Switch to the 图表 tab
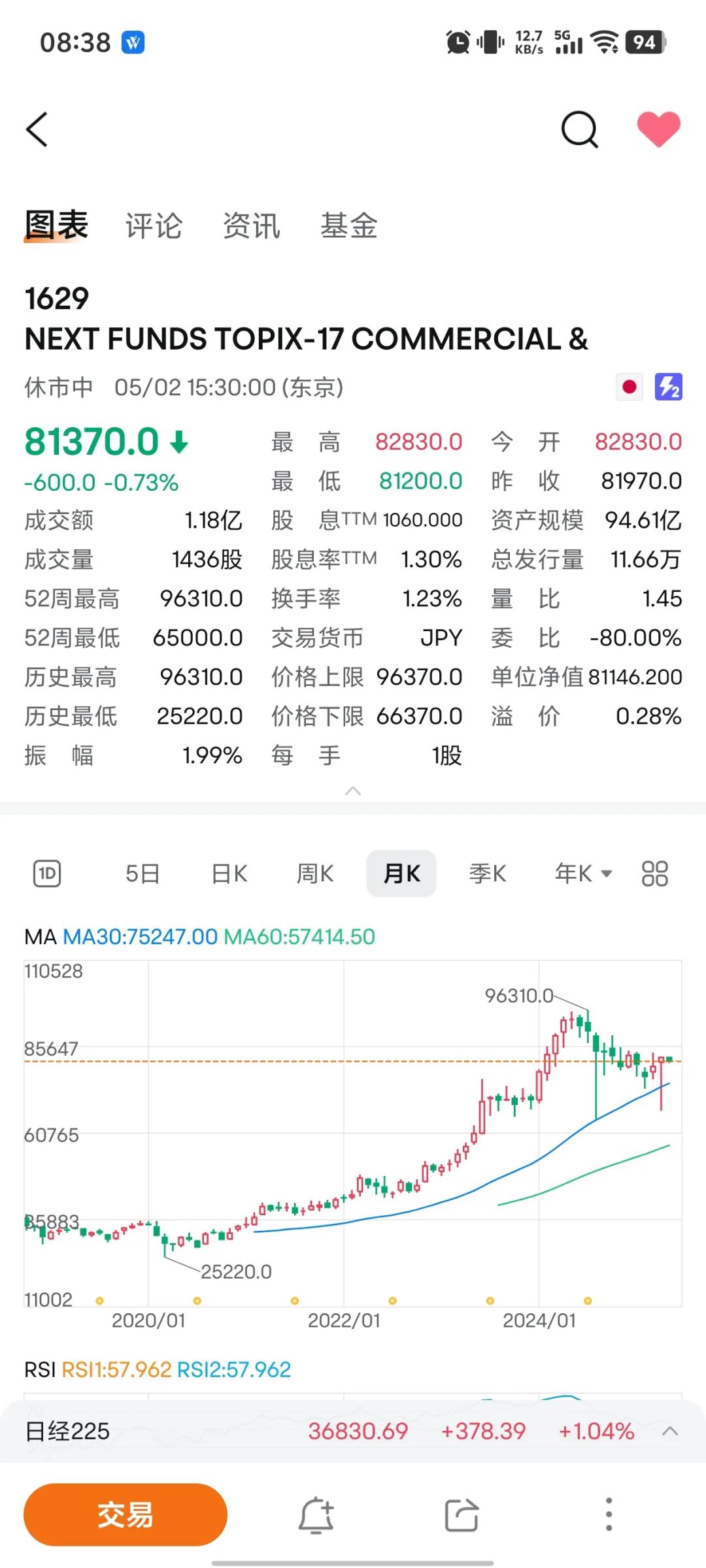706x1568 pixels. pos(56,225)
